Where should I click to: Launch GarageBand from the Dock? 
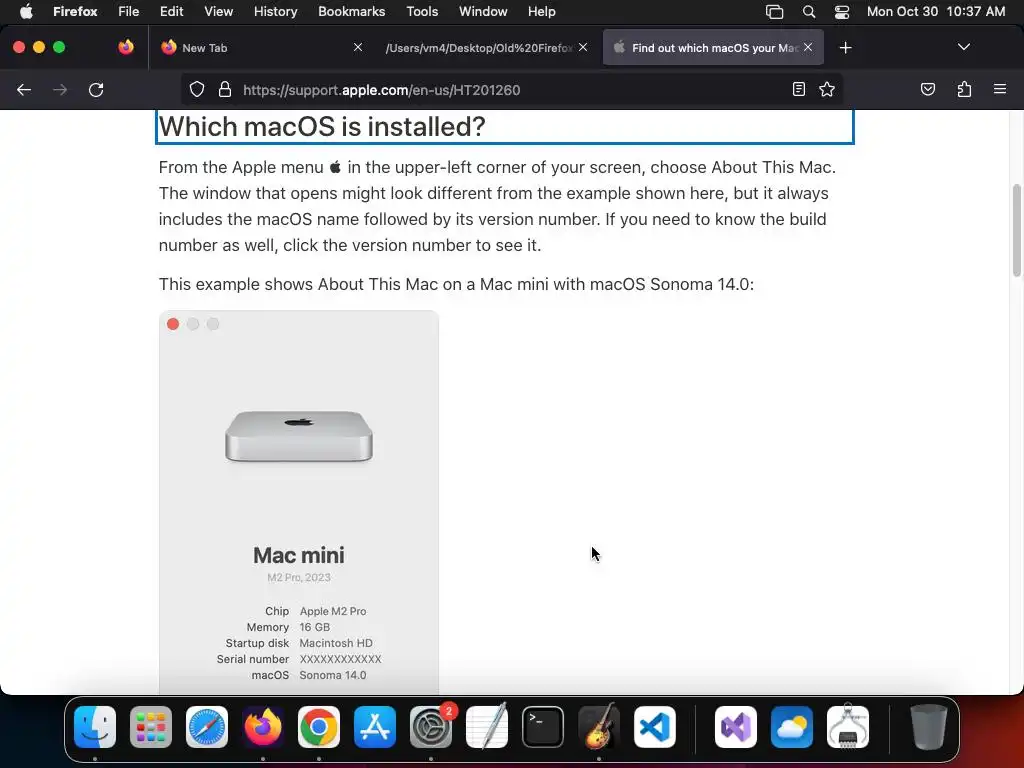point(599,727)
